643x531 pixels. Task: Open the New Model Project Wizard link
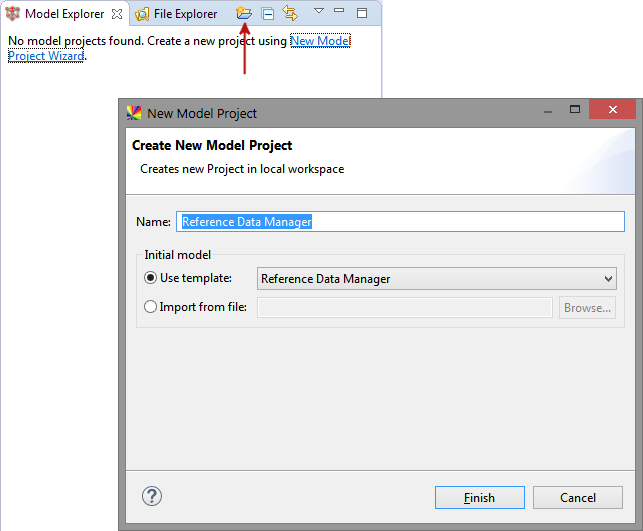[x=320, y=41]
